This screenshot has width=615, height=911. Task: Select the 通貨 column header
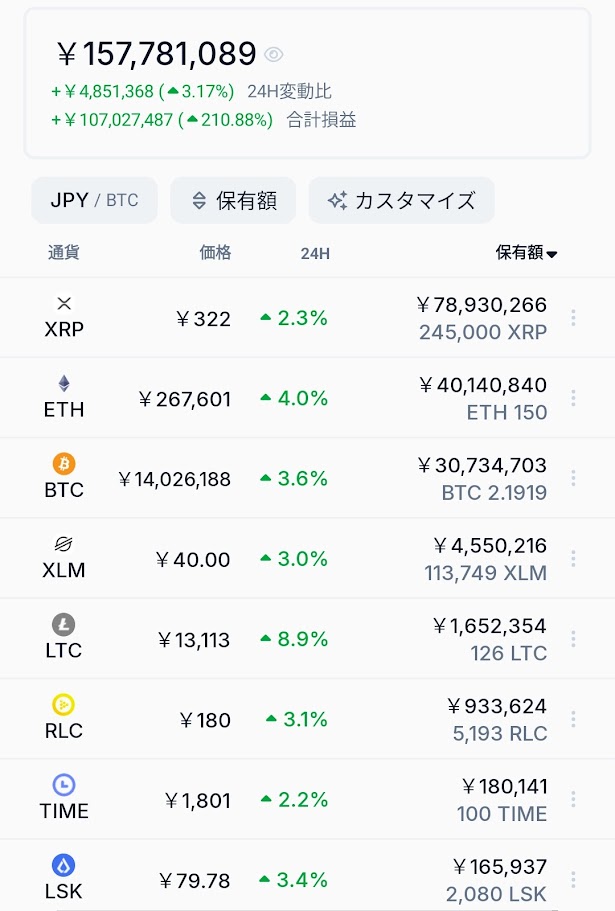pos(63,253)
